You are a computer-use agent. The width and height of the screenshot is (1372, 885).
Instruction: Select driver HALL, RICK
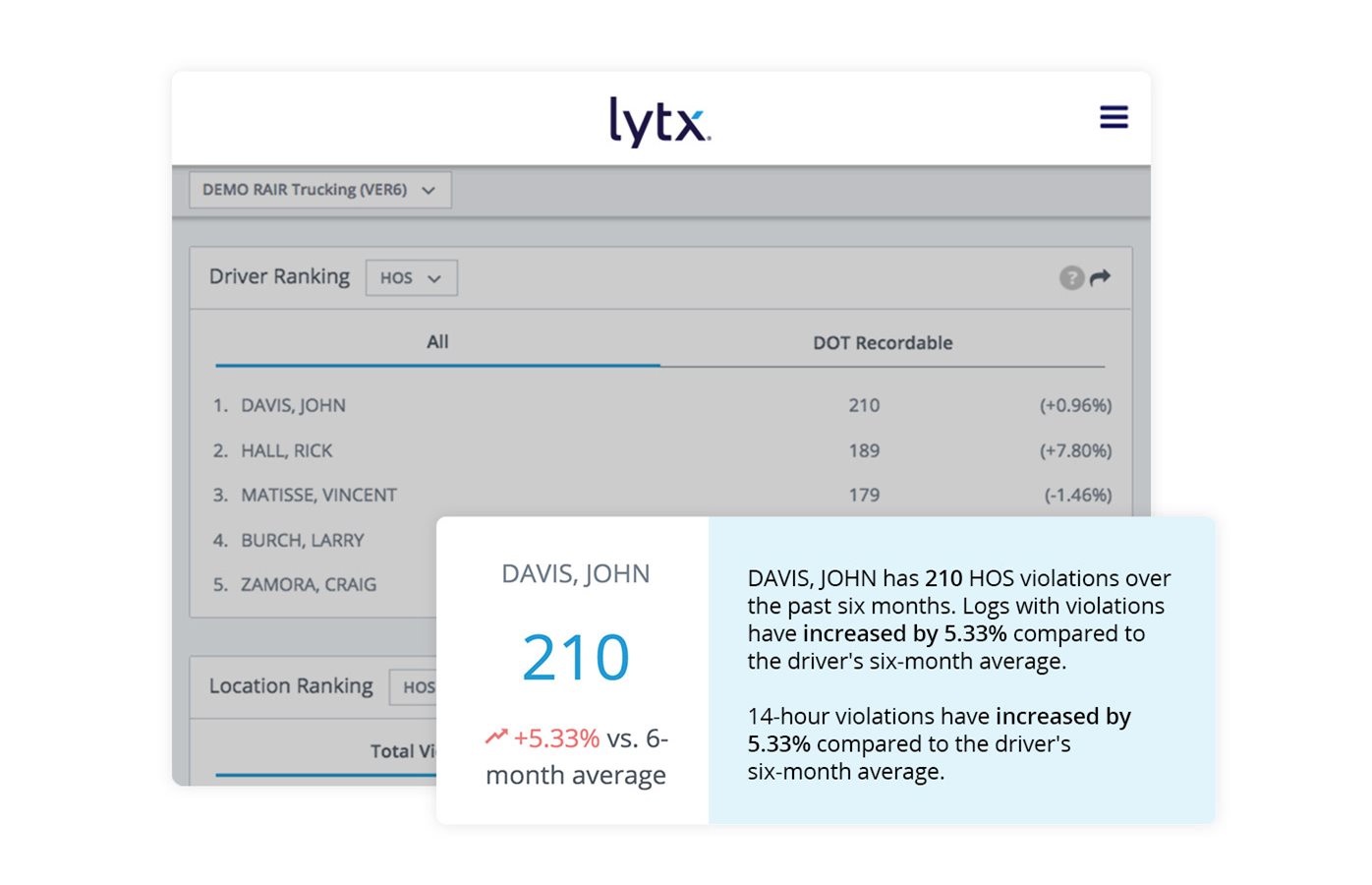click(286, 450)
